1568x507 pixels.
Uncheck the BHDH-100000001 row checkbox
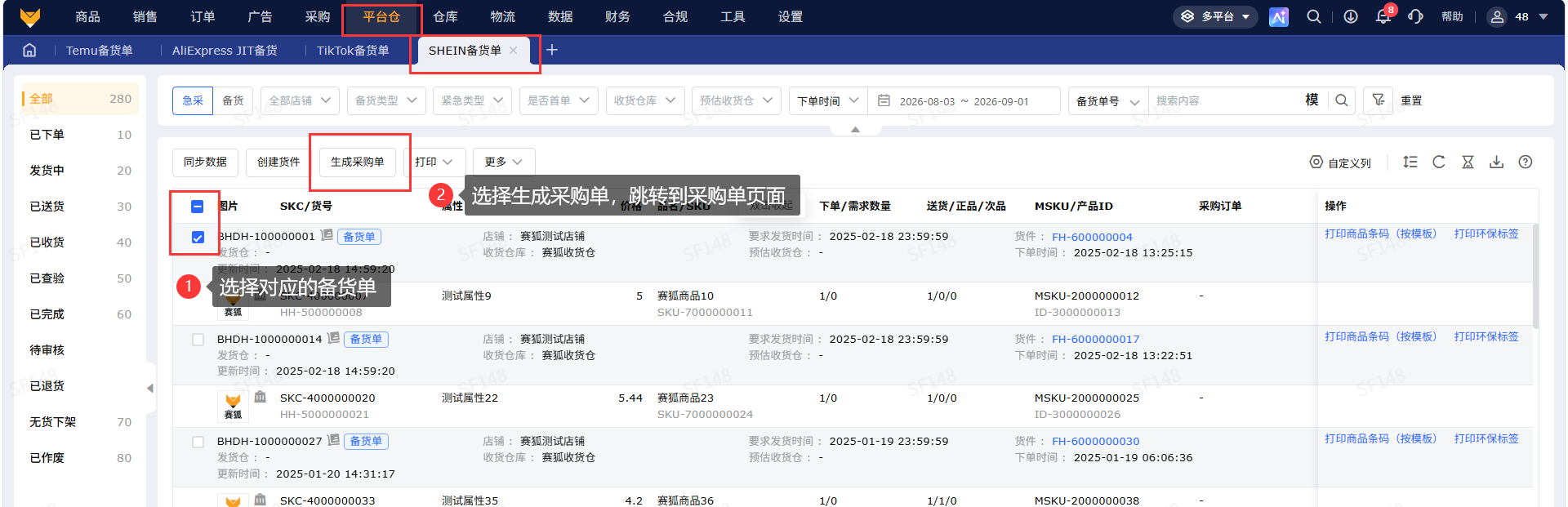pos(198,238)
